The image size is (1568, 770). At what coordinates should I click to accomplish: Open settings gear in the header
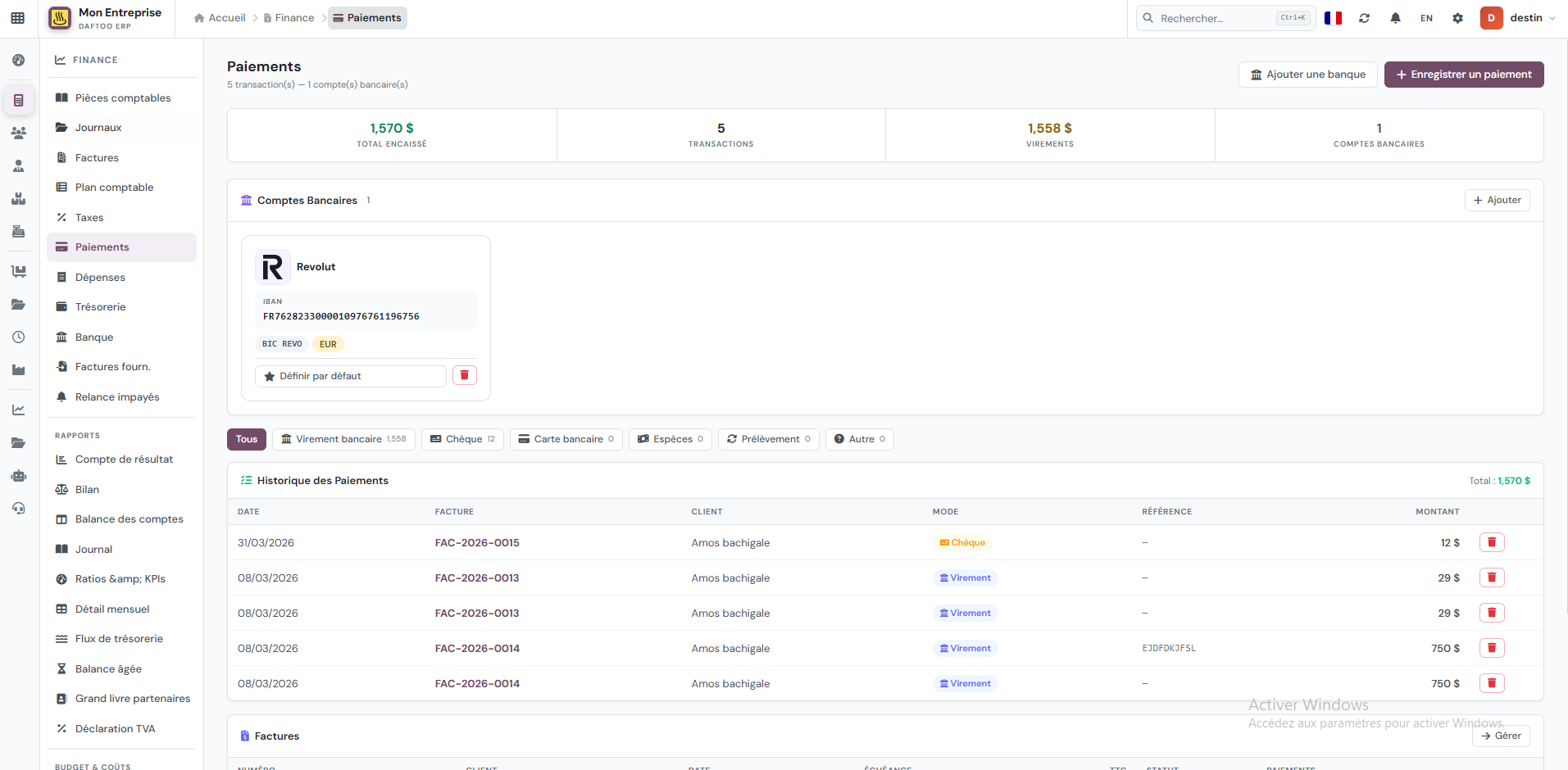click(x=1457, y=18)
